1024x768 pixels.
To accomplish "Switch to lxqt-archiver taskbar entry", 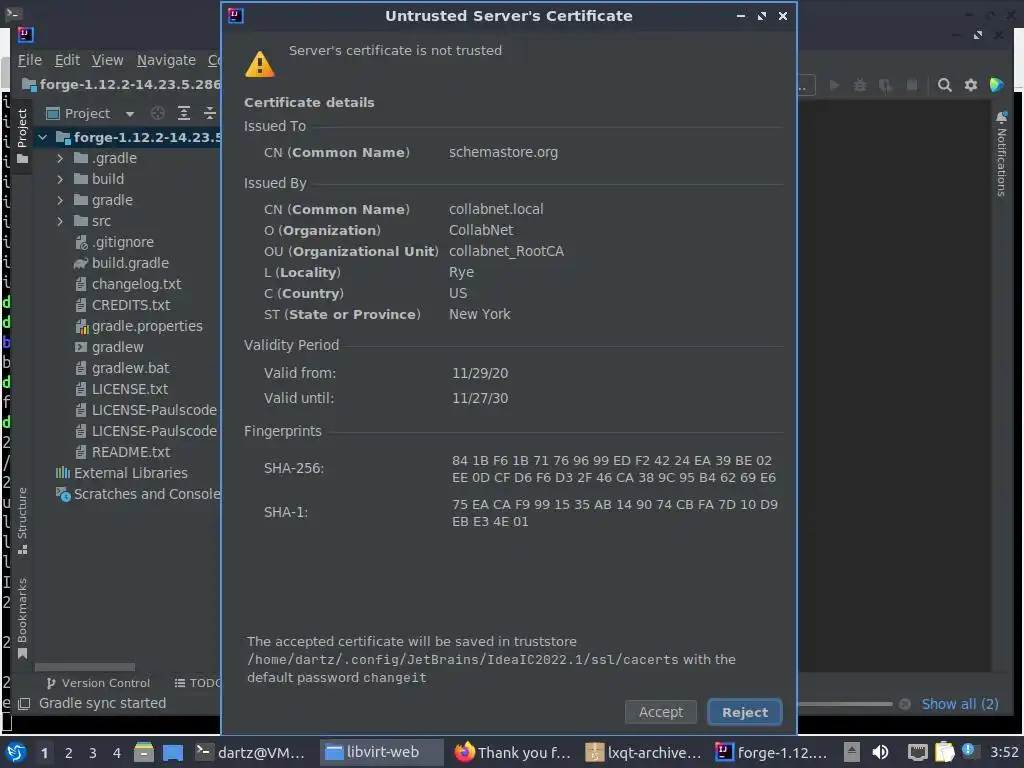I will pyautogui.click(x=643, y=752).
